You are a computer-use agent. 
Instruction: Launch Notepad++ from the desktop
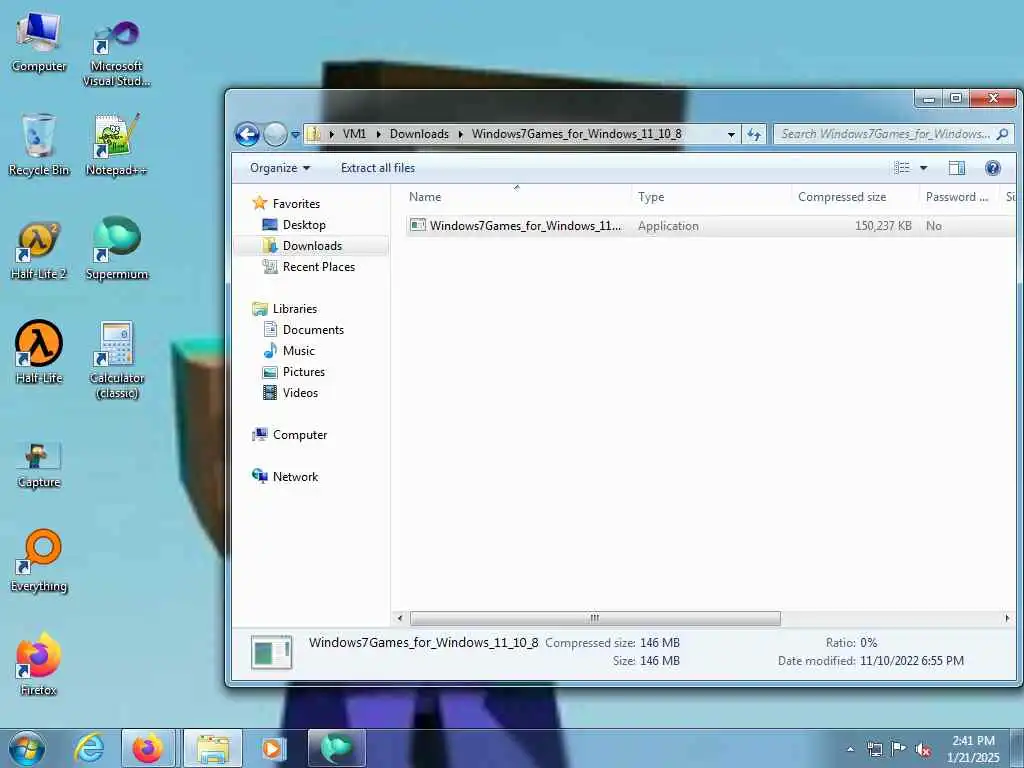point(116,145)
